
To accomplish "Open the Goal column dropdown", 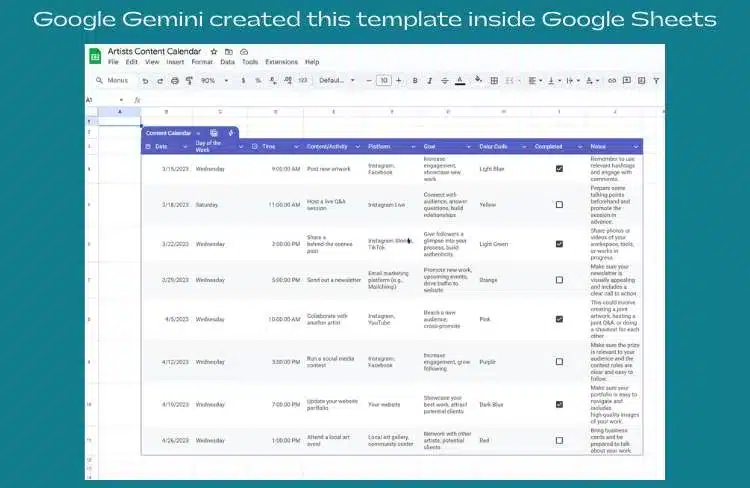I will click(468, 146).
